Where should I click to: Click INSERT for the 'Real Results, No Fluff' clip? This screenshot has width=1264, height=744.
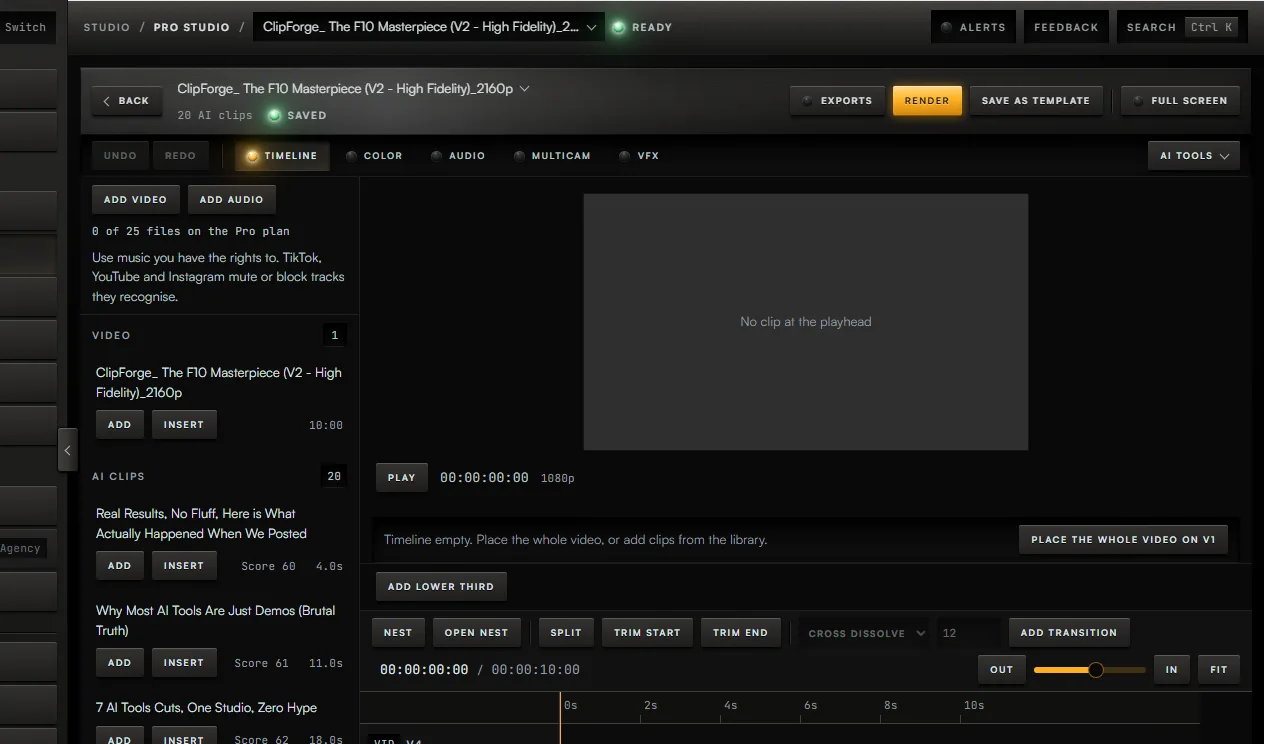point(184,566)
